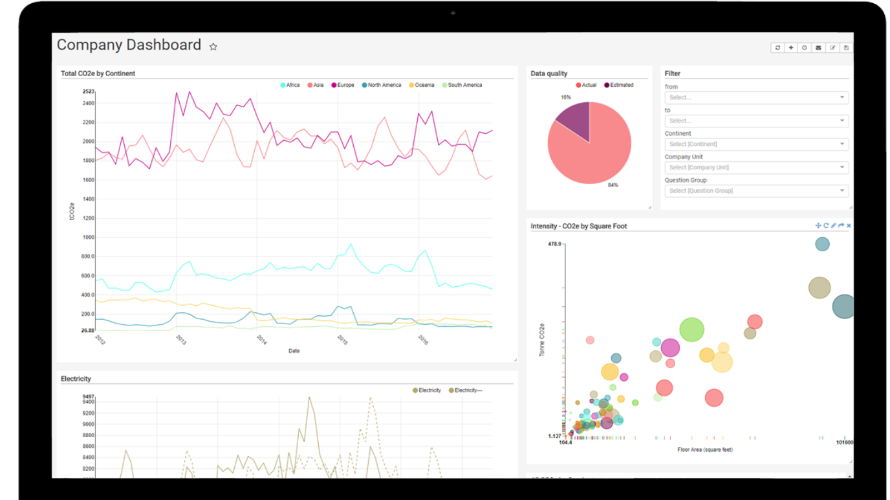This screenshot has width=890, height=500.
Task: Click the edit dashboard pencil icon
Action: (x=833, y=48)
